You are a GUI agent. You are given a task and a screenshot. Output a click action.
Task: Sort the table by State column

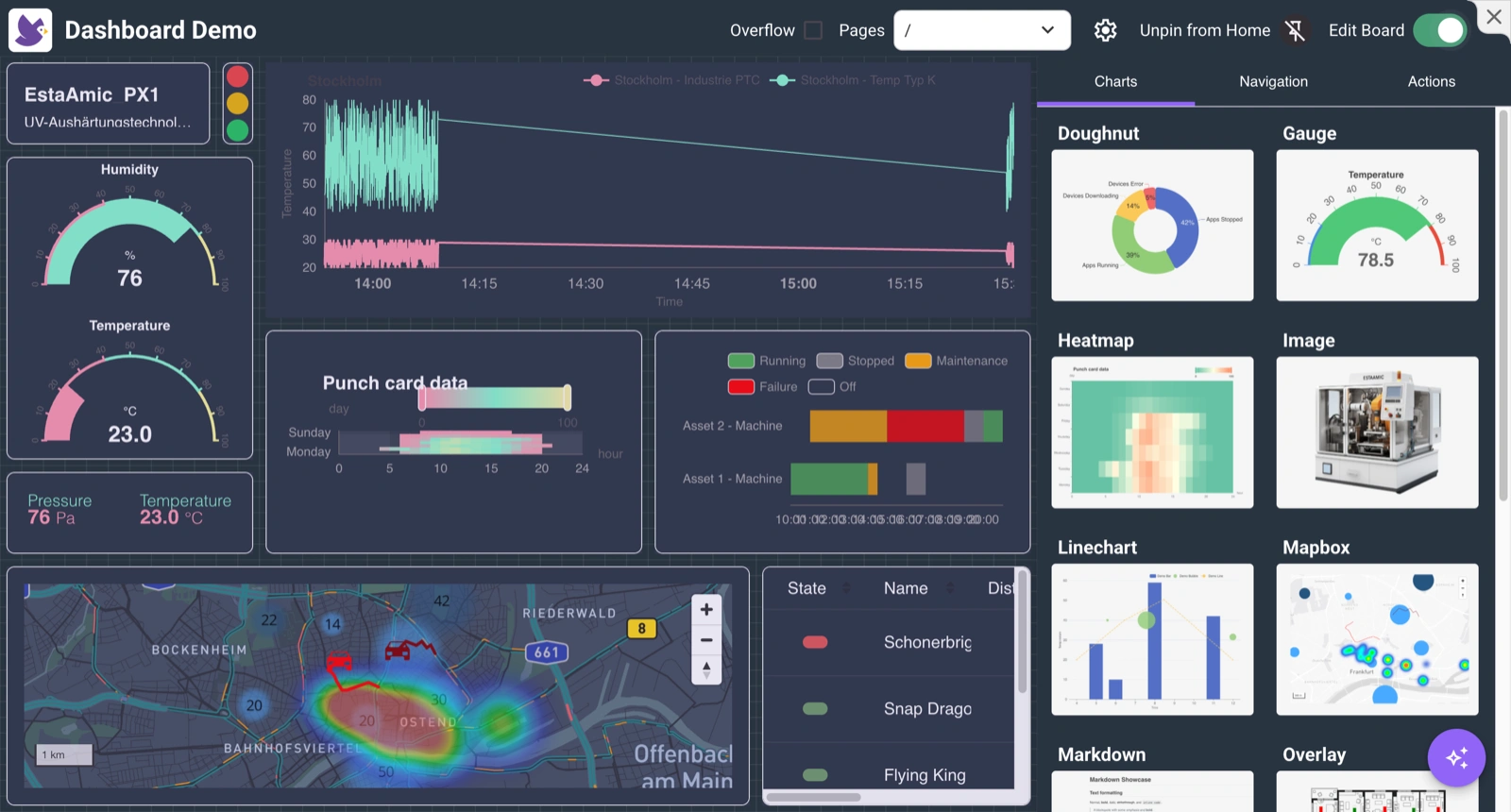pos(807,588)
